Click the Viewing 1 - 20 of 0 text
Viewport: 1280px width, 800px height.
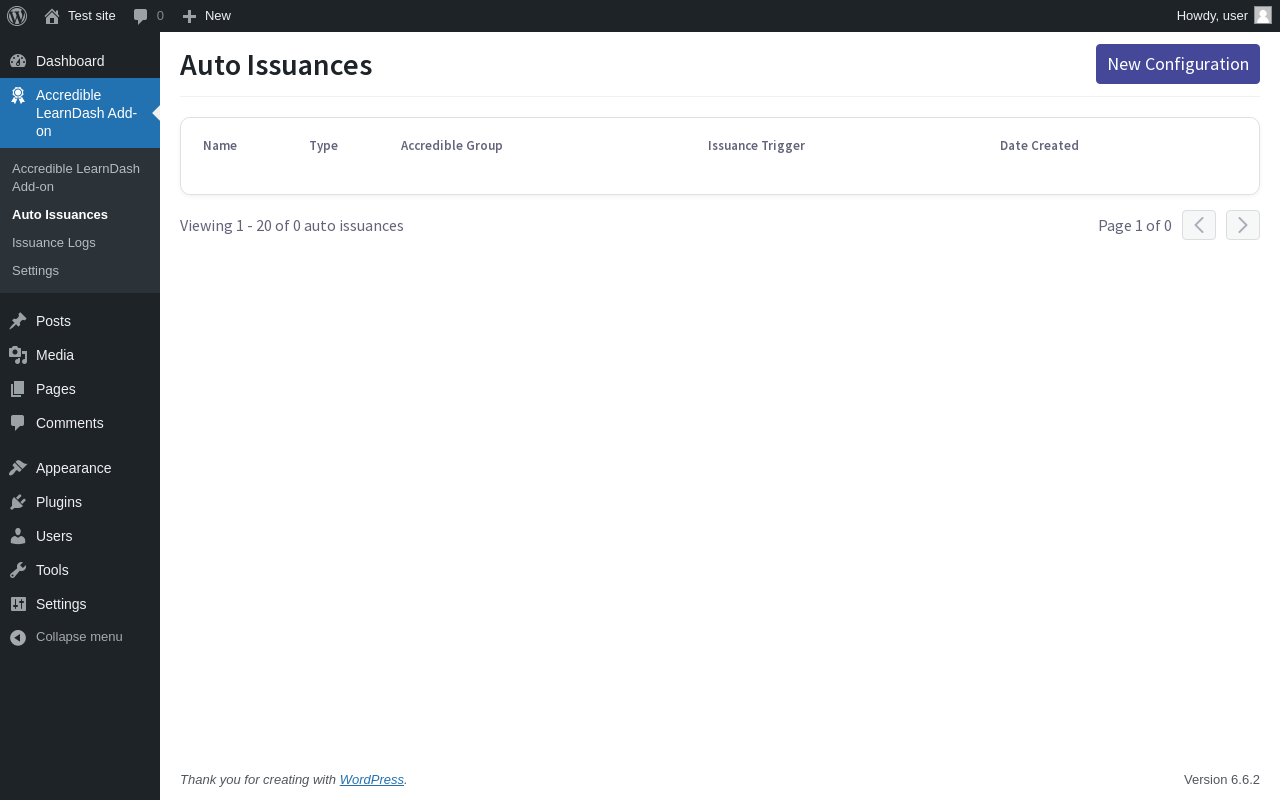point(292,226)
